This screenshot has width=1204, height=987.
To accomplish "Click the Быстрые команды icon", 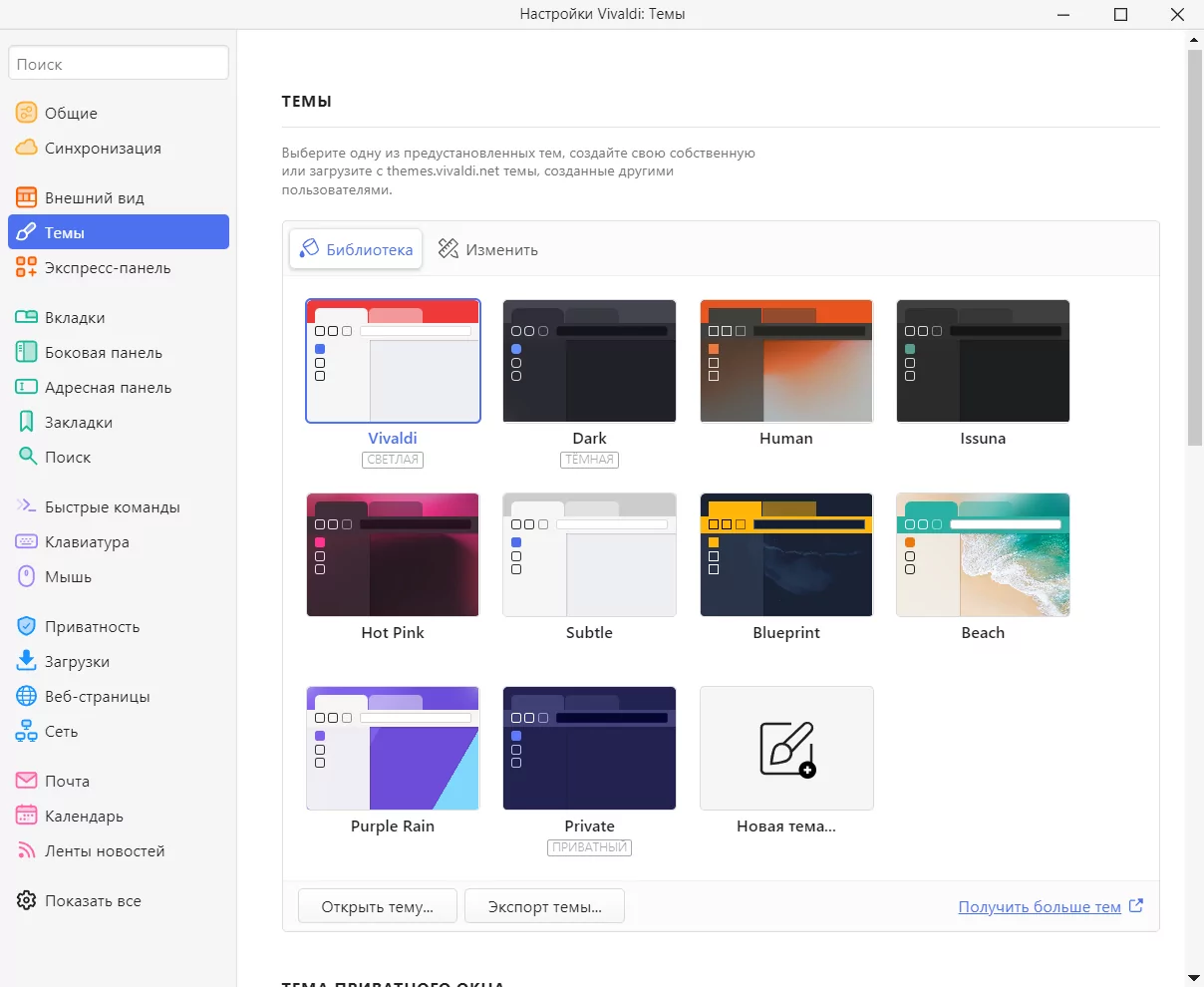I will pos(27,506).
